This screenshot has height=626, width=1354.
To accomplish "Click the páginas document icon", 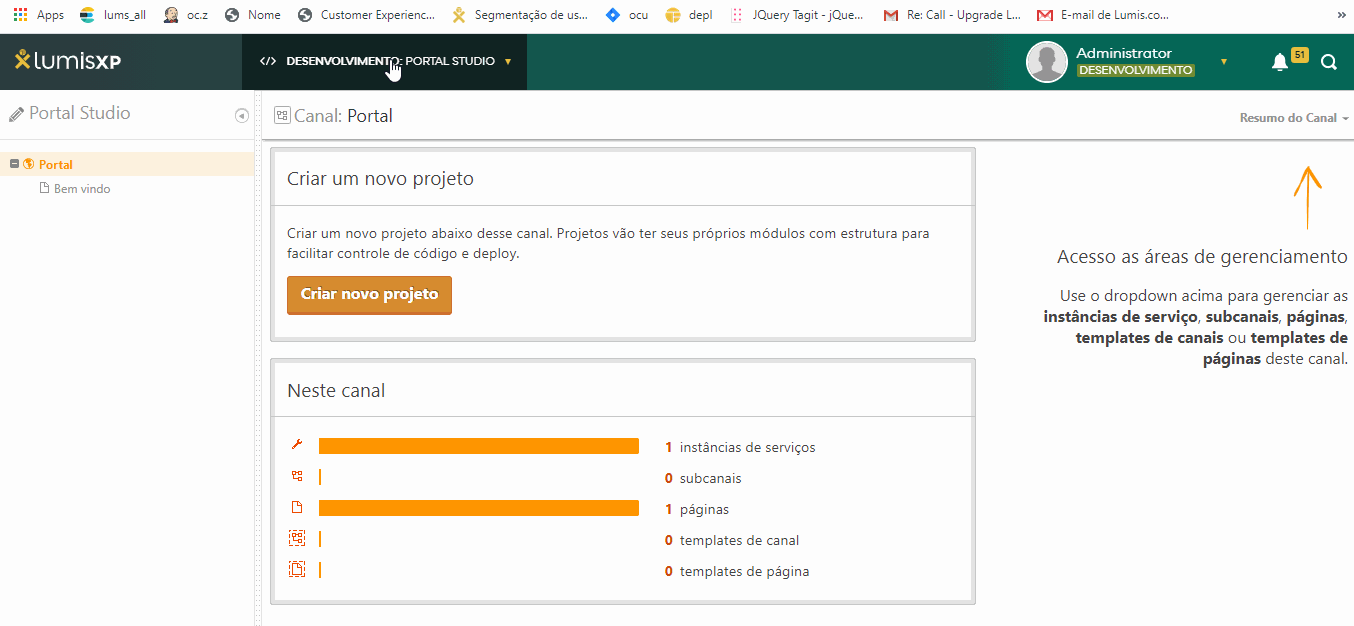I will (x=297, y=508).
